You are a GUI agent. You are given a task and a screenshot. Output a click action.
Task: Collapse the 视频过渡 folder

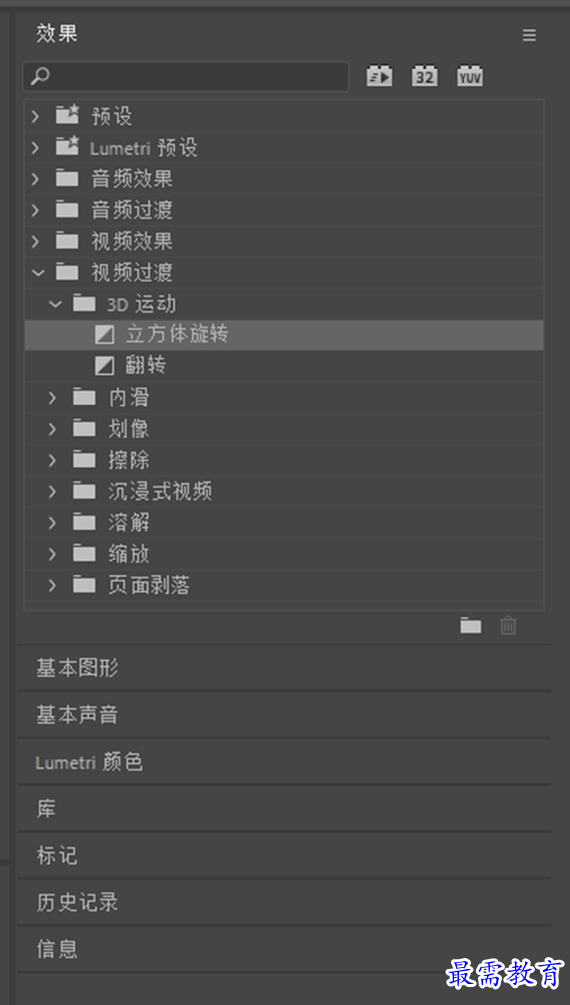(38, 272)
